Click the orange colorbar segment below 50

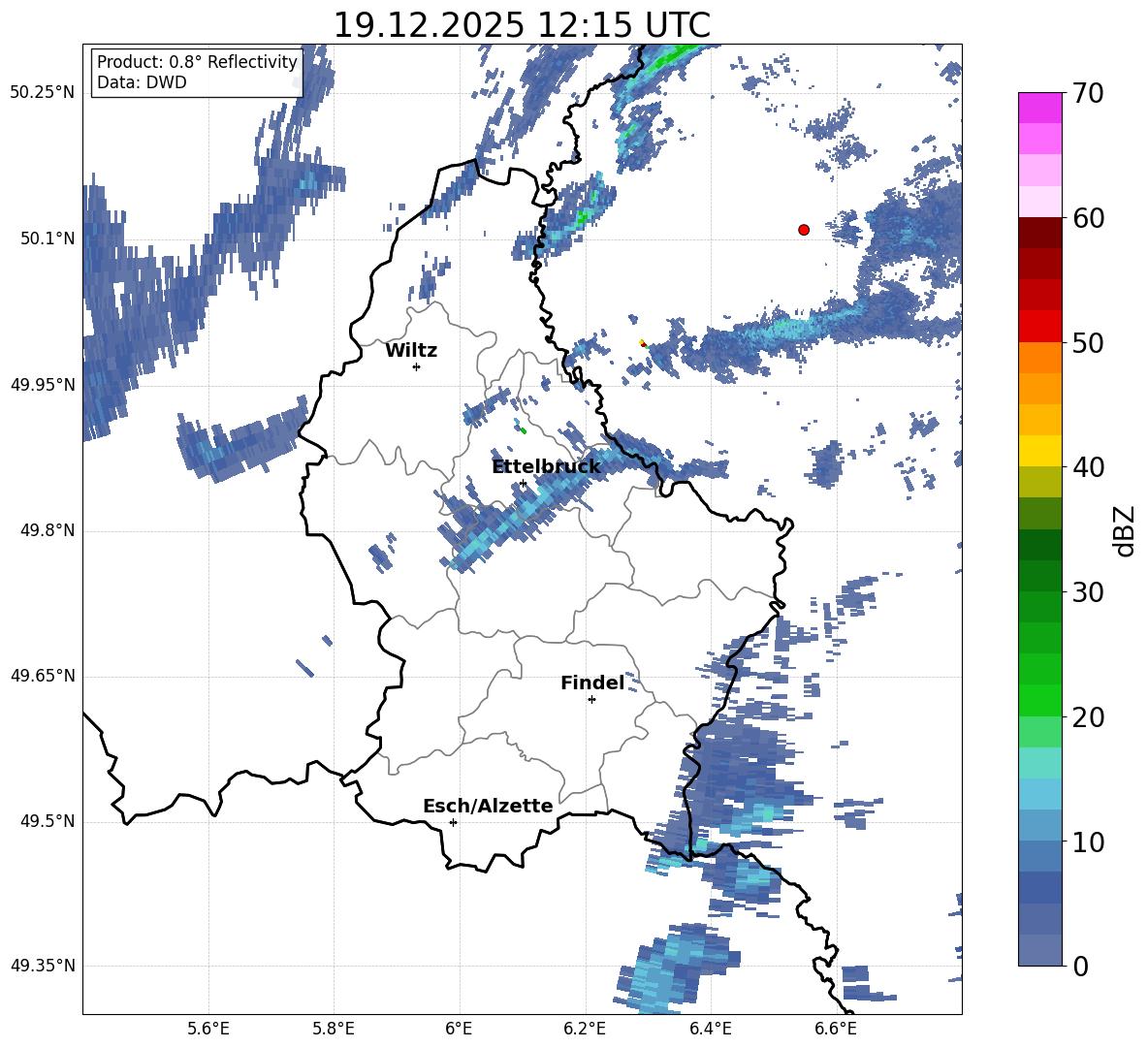1039,357
